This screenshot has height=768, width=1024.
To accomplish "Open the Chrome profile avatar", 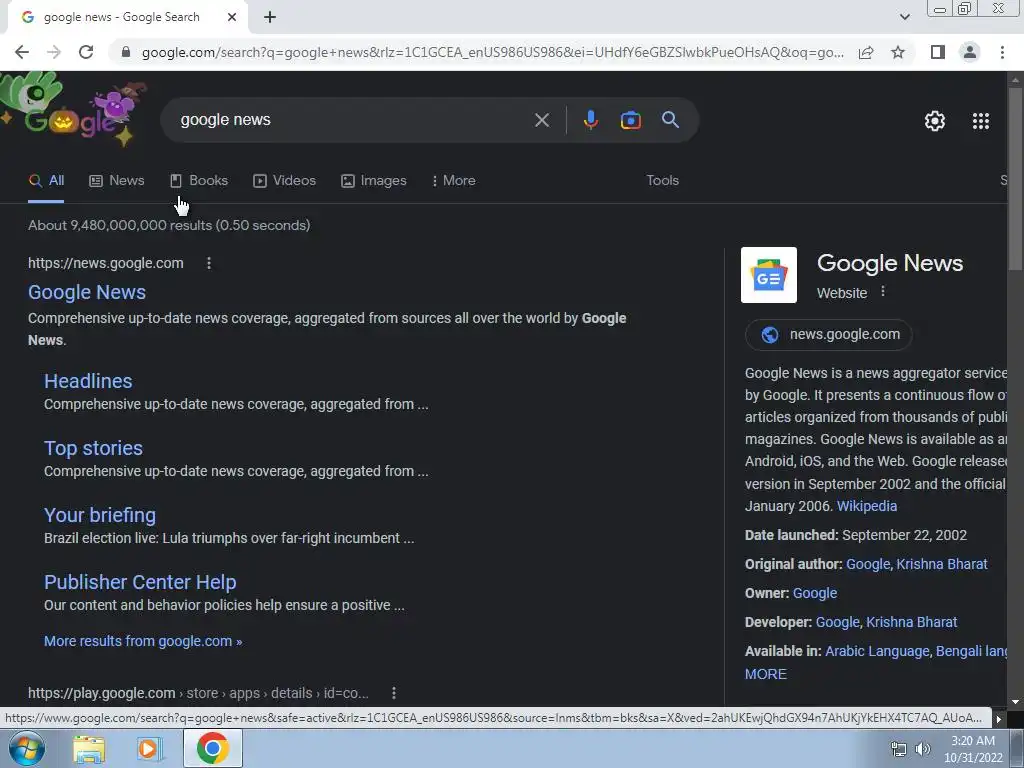I will tap(970, 52).
